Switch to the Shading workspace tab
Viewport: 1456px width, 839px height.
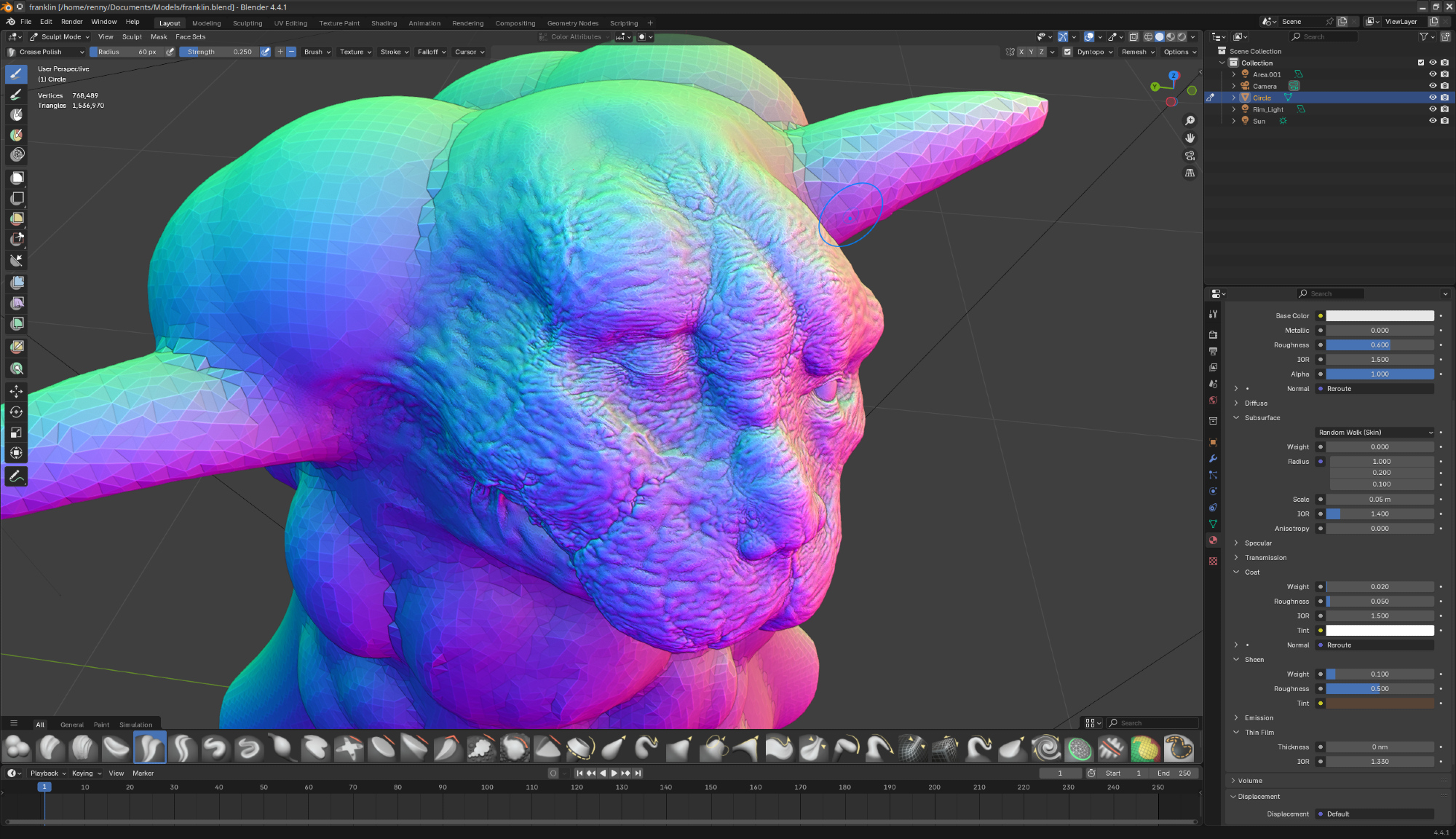pos(384,23)
